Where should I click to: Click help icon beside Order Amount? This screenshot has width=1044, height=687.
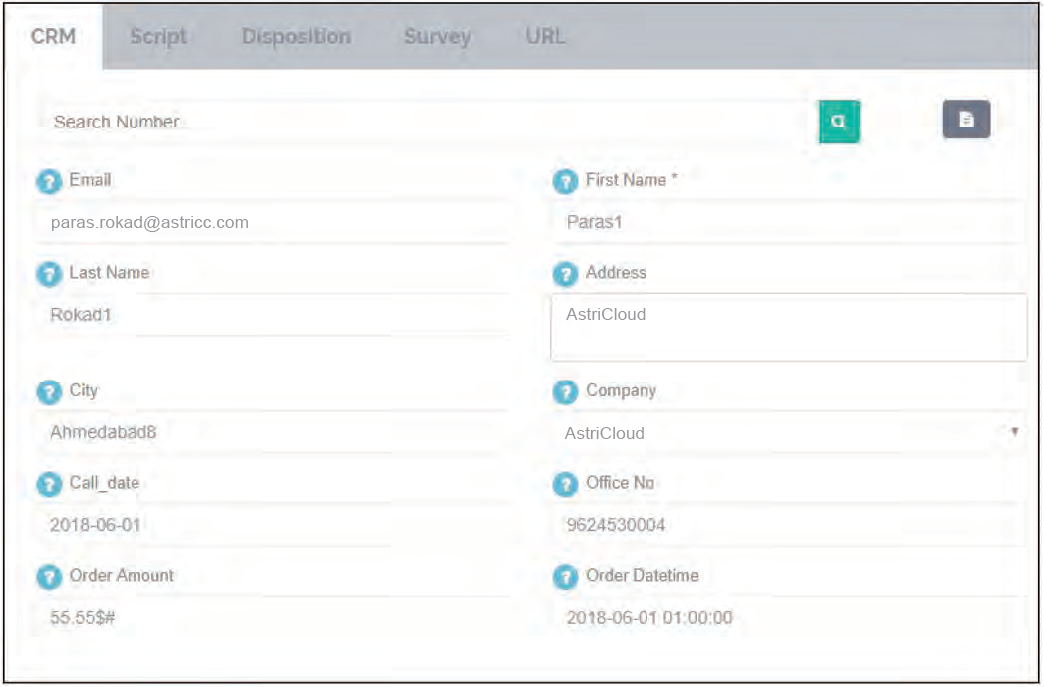click(x=49, y=577)
